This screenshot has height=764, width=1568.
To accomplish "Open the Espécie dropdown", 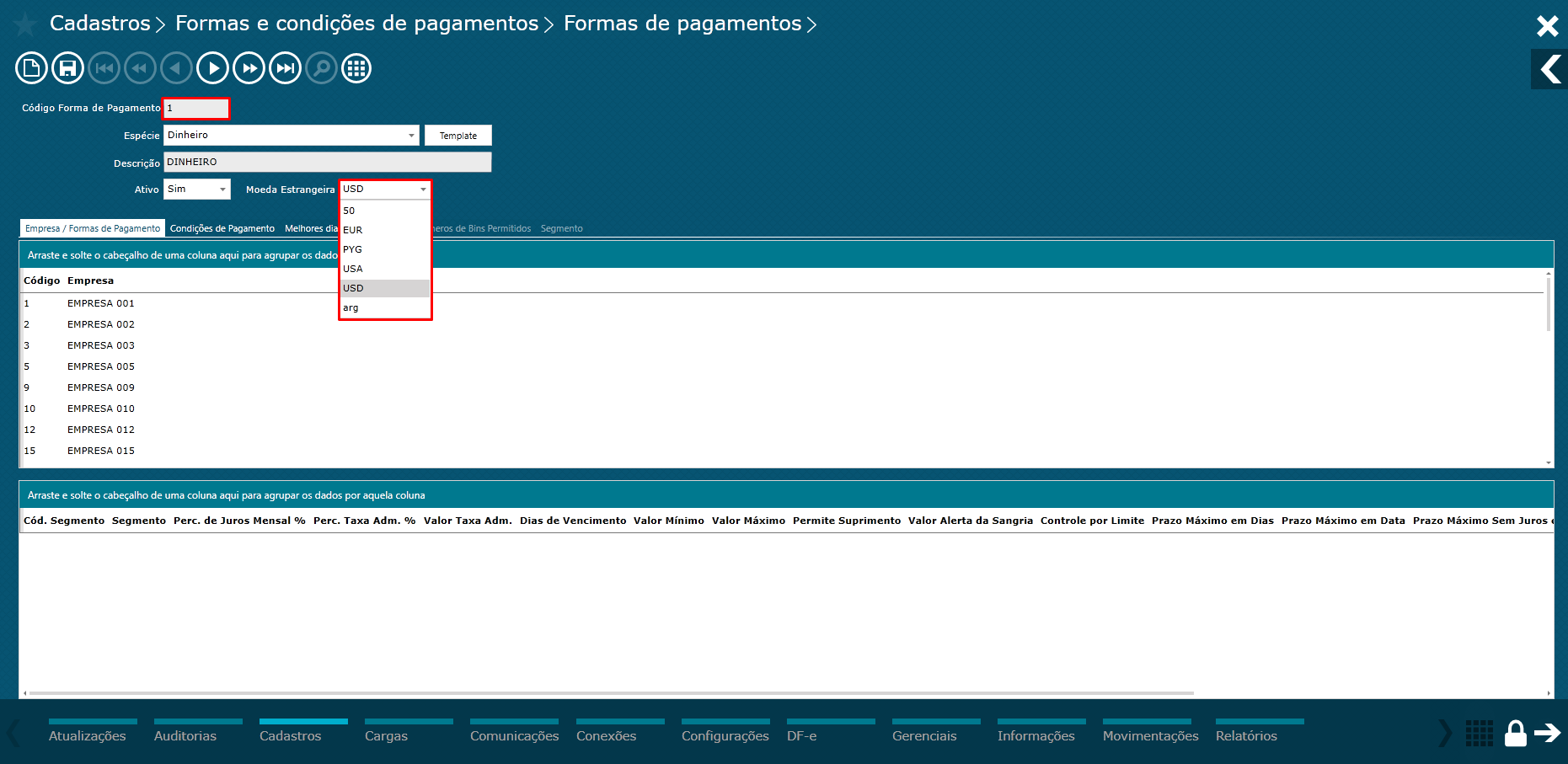I will click(x=291, y=135).
